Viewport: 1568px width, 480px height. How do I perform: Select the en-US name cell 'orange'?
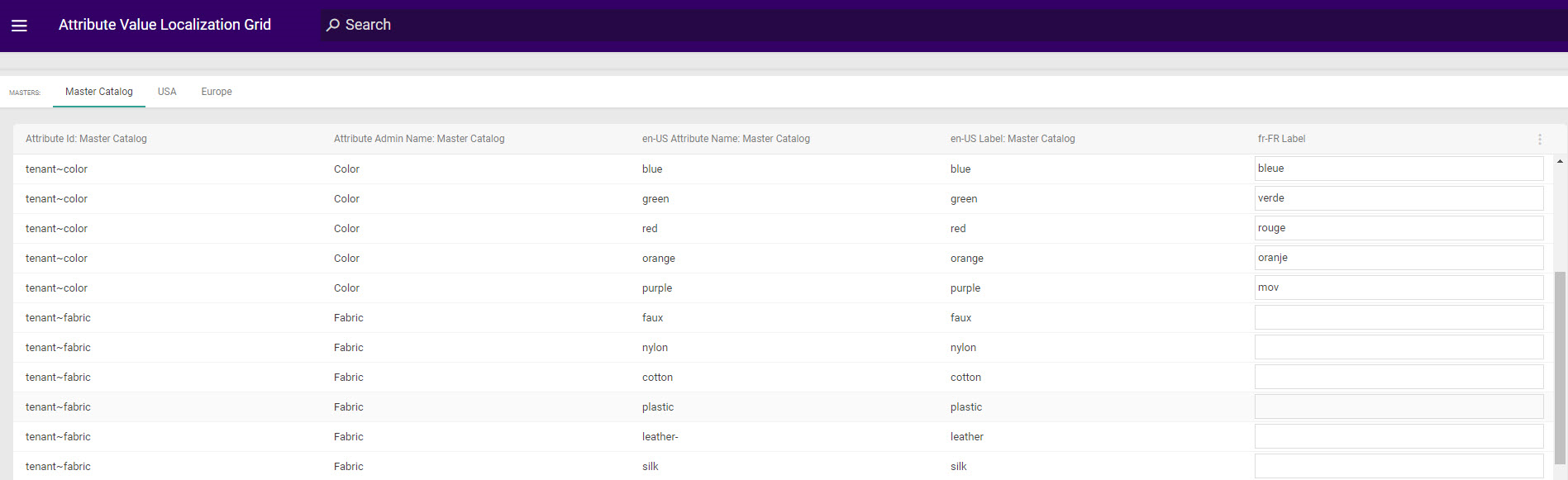[659, 258]
